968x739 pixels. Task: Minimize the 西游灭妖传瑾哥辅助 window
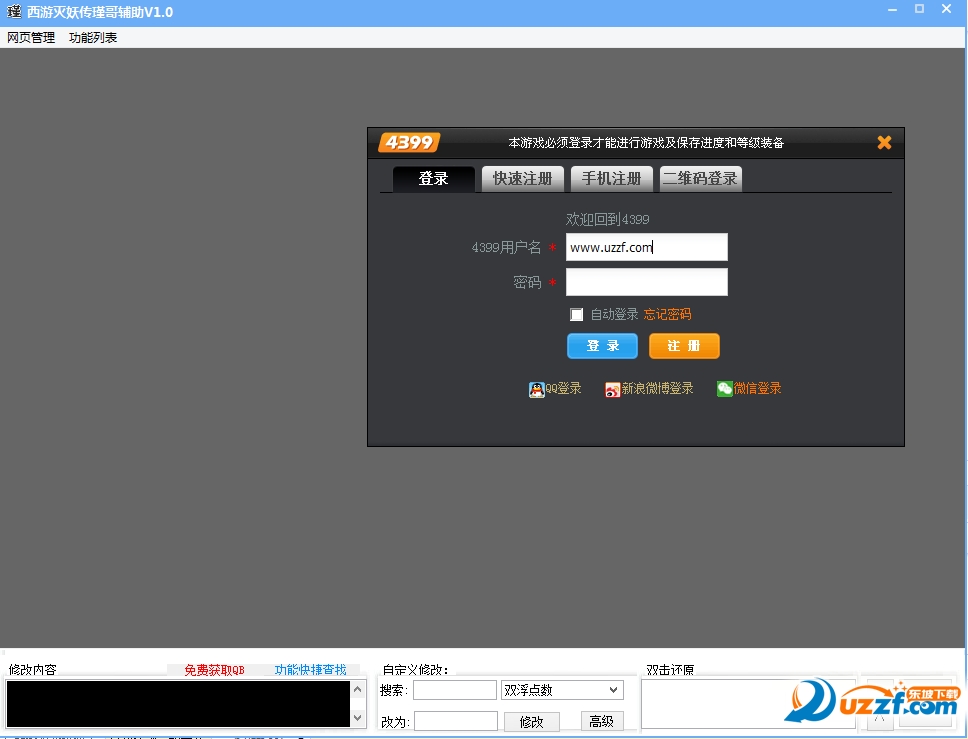(893, 10)
